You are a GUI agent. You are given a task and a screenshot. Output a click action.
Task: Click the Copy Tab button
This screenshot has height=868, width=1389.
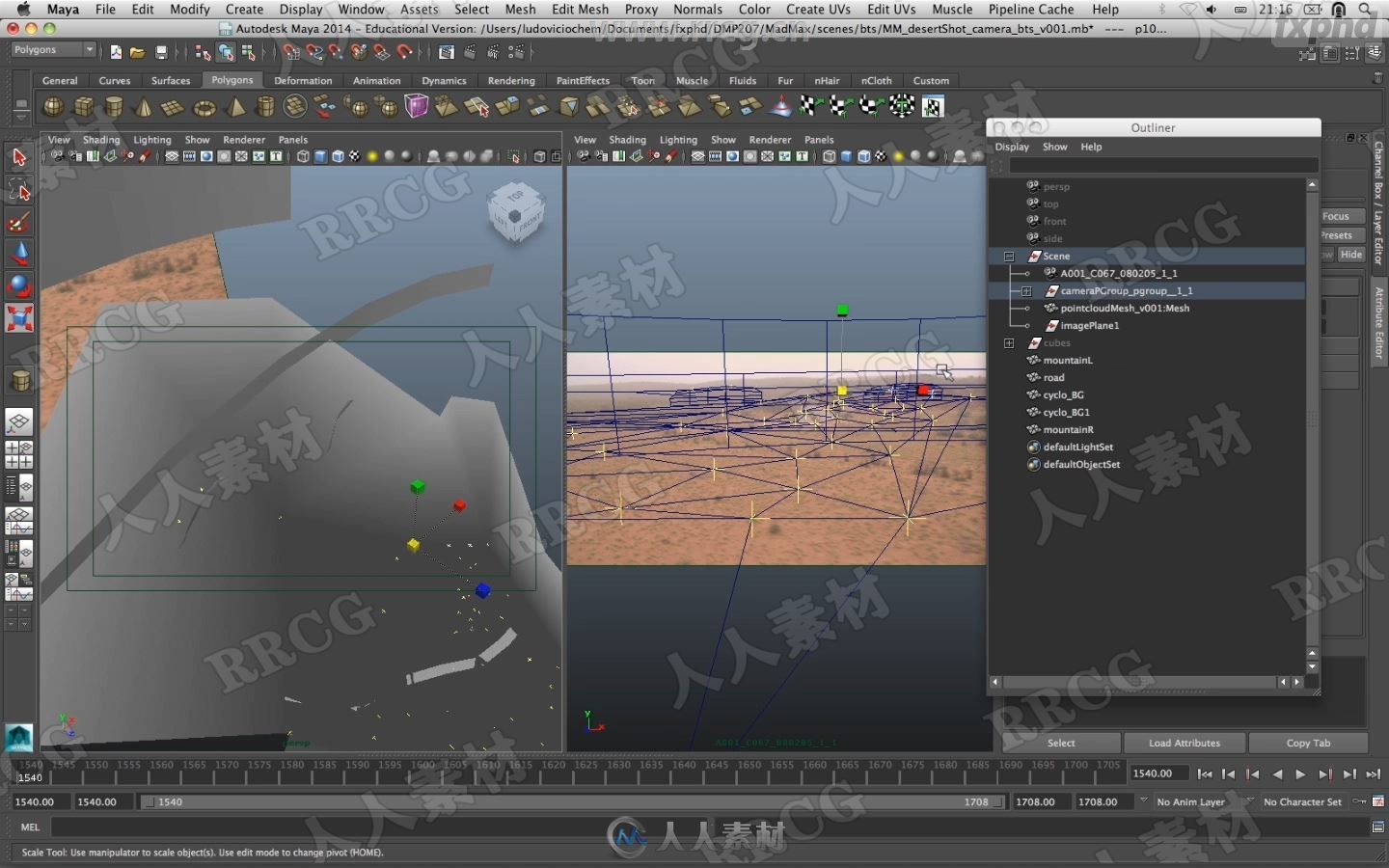(1308, 743)
